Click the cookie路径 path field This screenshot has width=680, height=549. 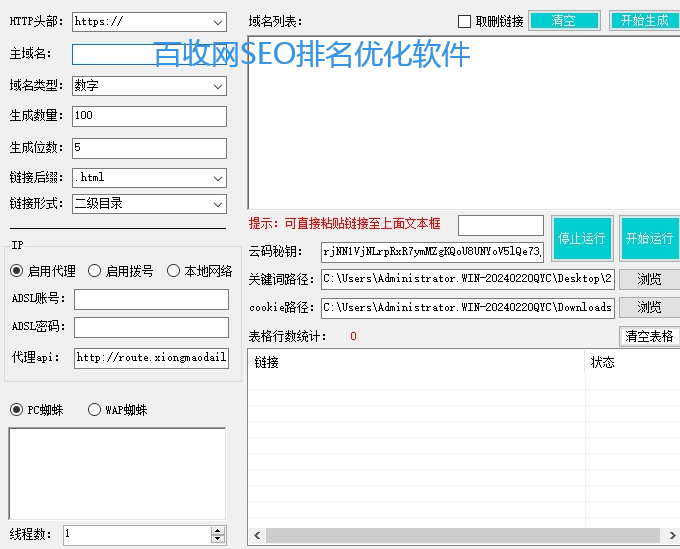468,308
